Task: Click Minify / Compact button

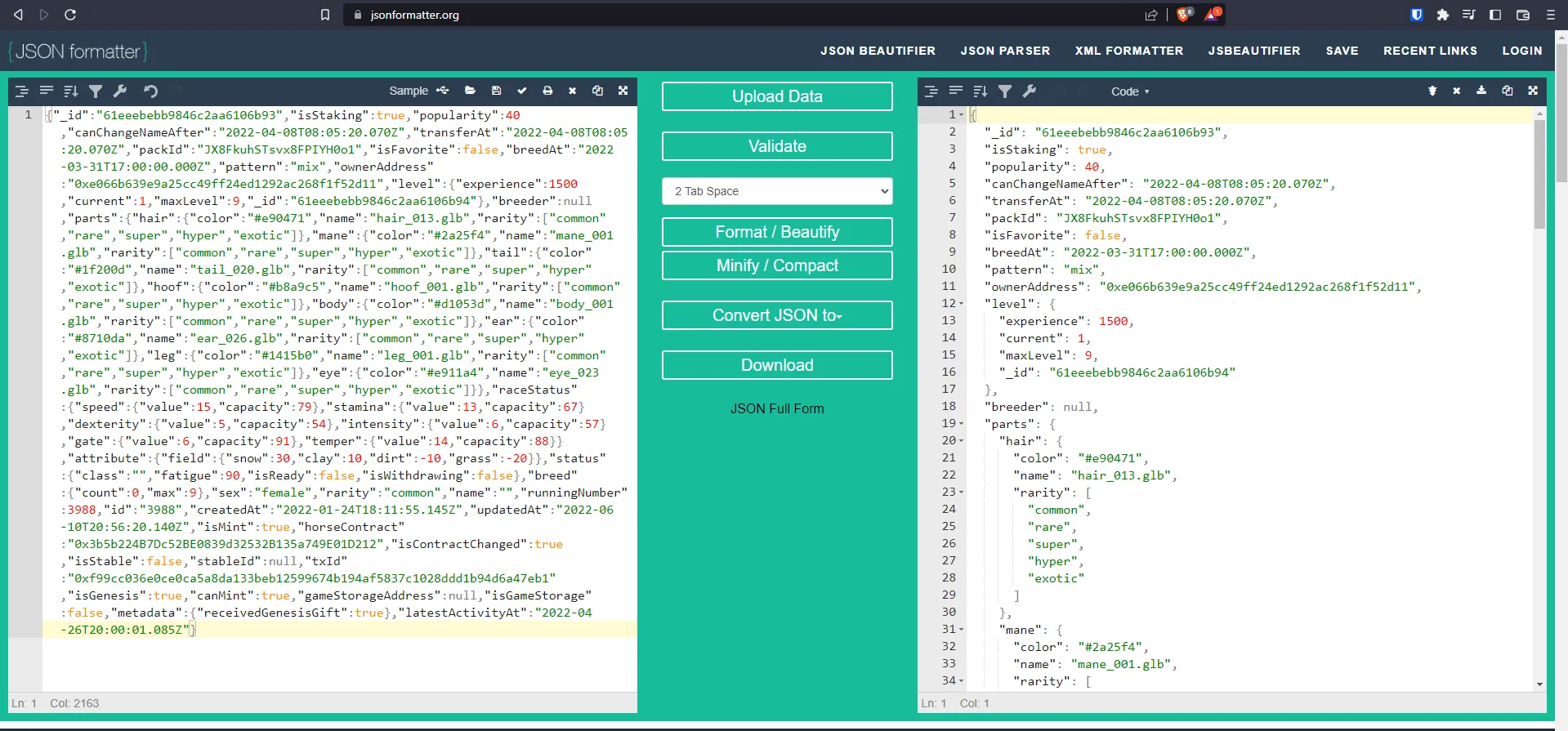Action: click(777, 265)
